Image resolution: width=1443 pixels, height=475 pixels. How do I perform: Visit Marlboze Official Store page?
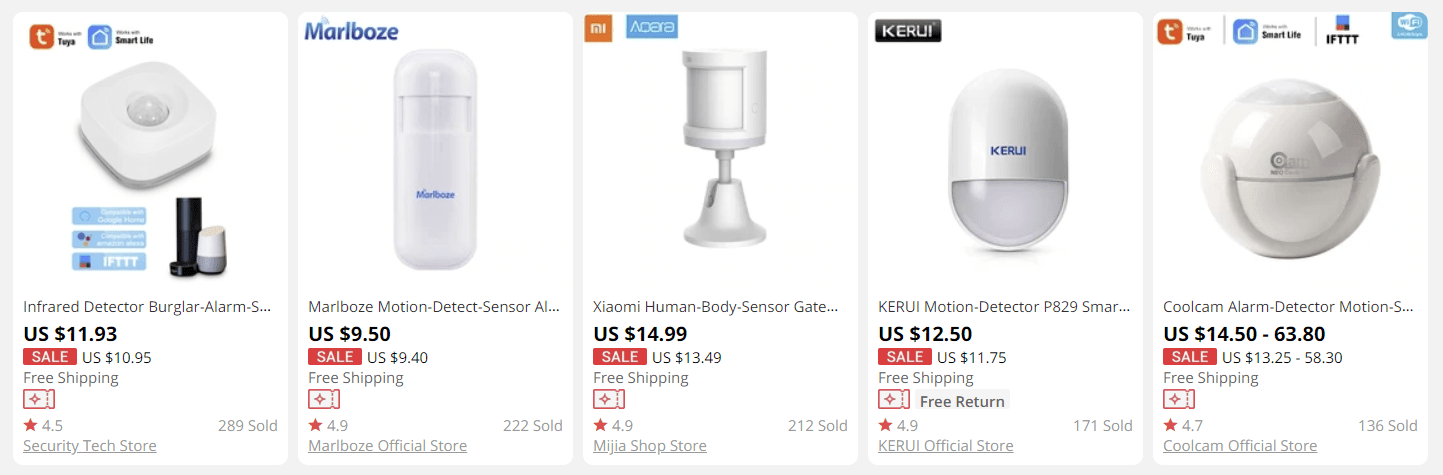[387, 446]
